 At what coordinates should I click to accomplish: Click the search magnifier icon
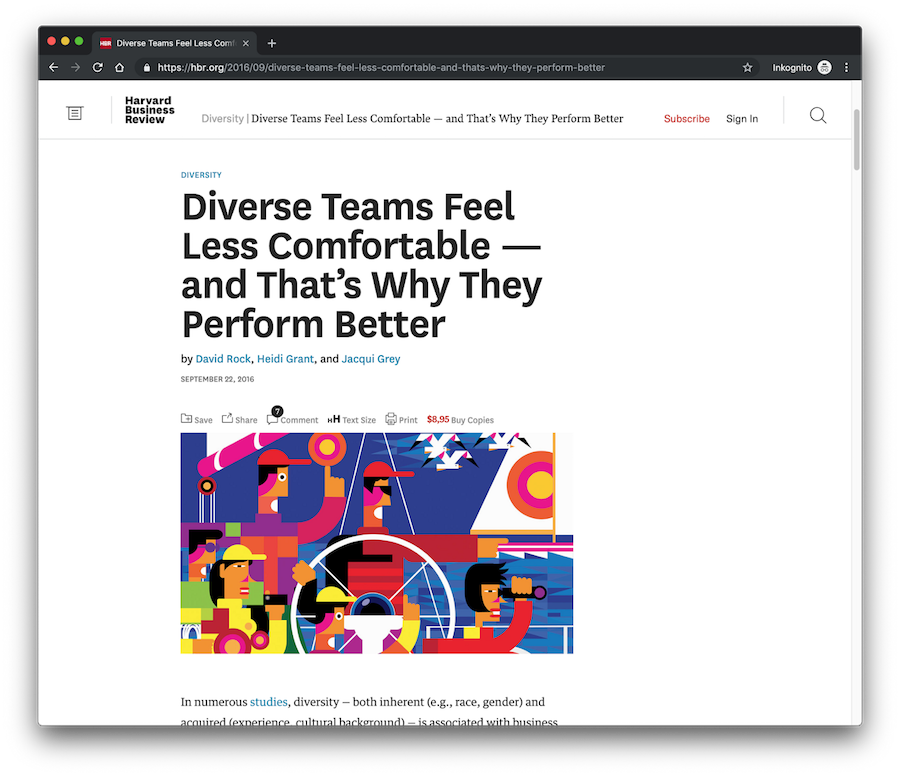click(x=817, y=115)
